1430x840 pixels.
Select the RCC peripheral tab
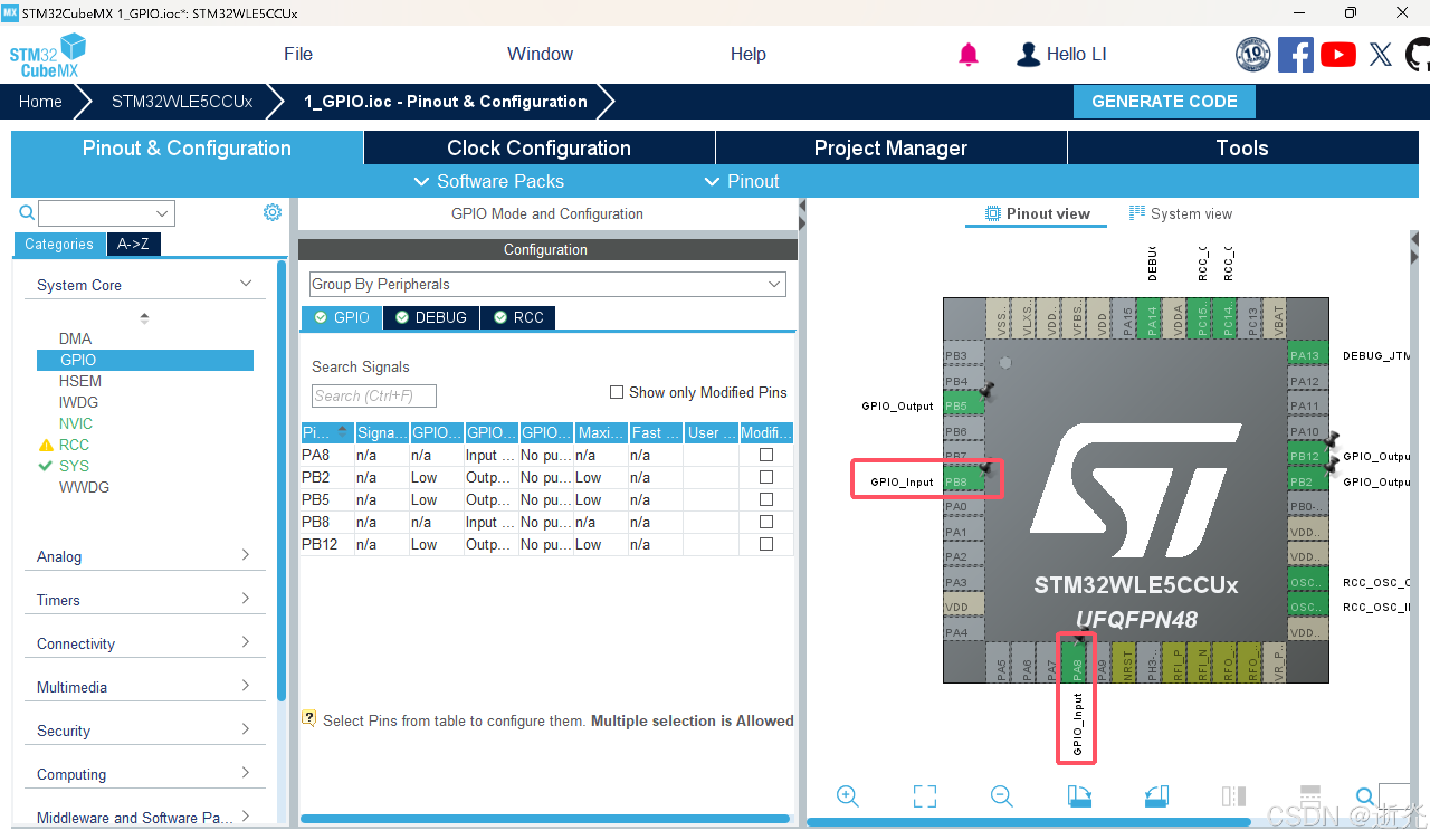click(x=518, y=317)
